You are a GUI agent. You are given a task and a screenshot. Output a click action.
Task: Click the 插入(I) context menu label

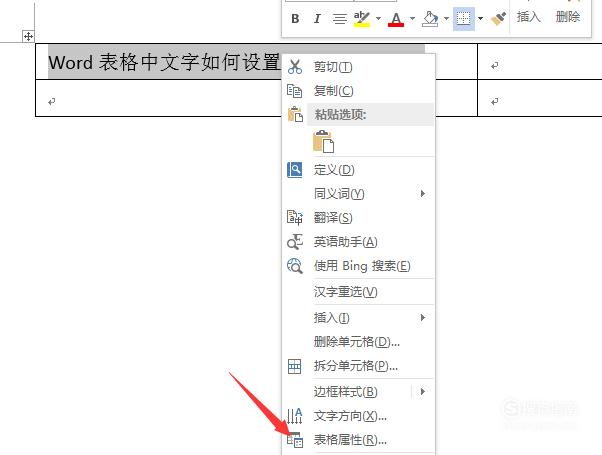(x=332, y=318)
